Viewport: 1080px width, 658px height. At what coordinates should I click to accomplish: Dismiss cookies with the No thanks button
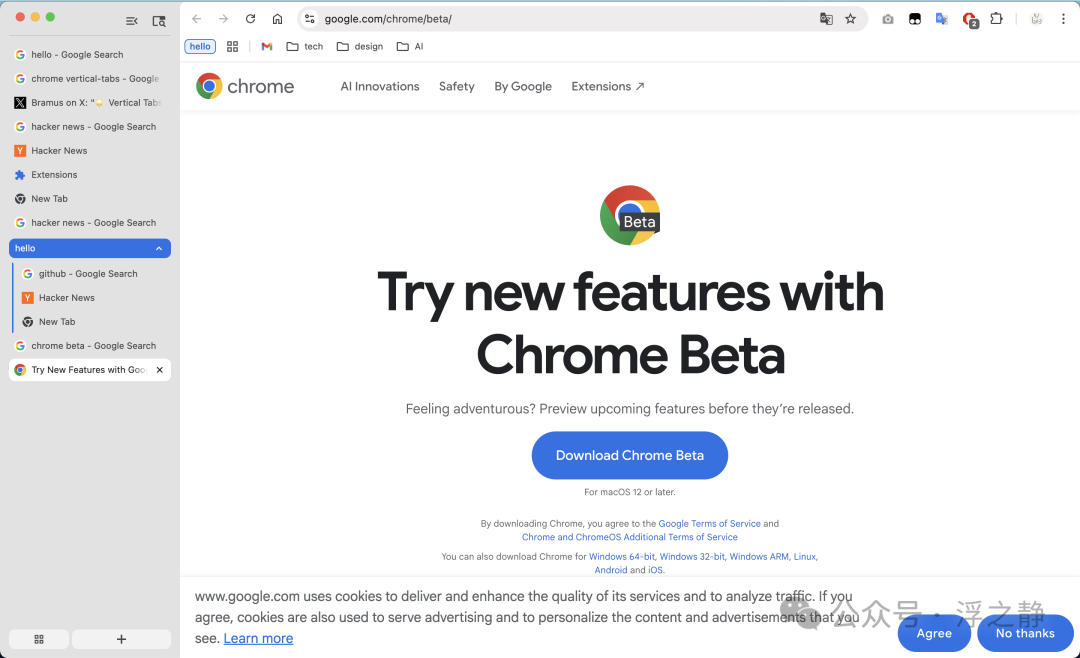coord(1024,633)
